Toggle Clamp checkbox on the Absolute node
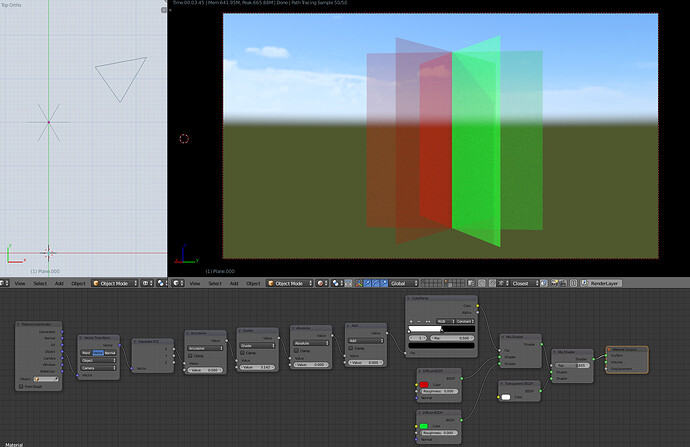Screen dimensions: 690x447 [x=296, y=351]
